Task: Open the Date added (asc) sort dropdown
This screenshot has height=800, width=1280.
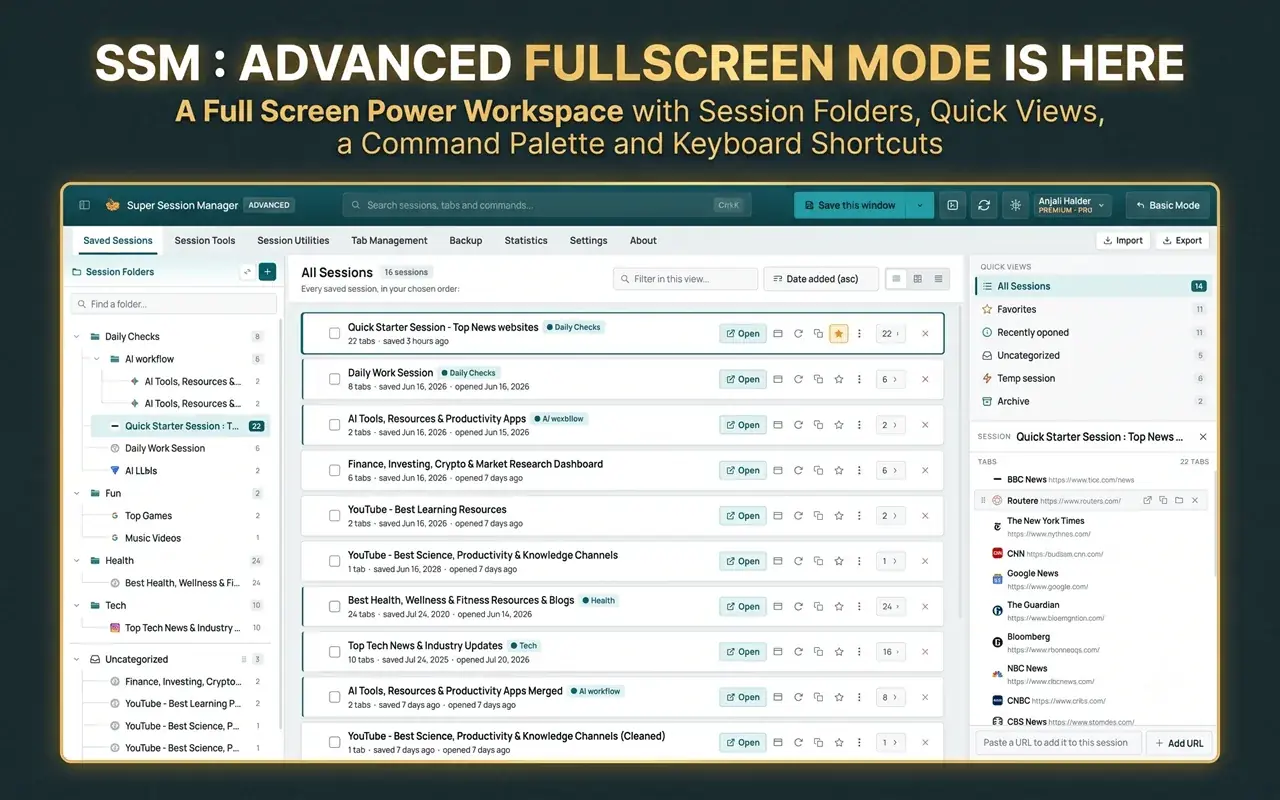Action: (821, 279)
